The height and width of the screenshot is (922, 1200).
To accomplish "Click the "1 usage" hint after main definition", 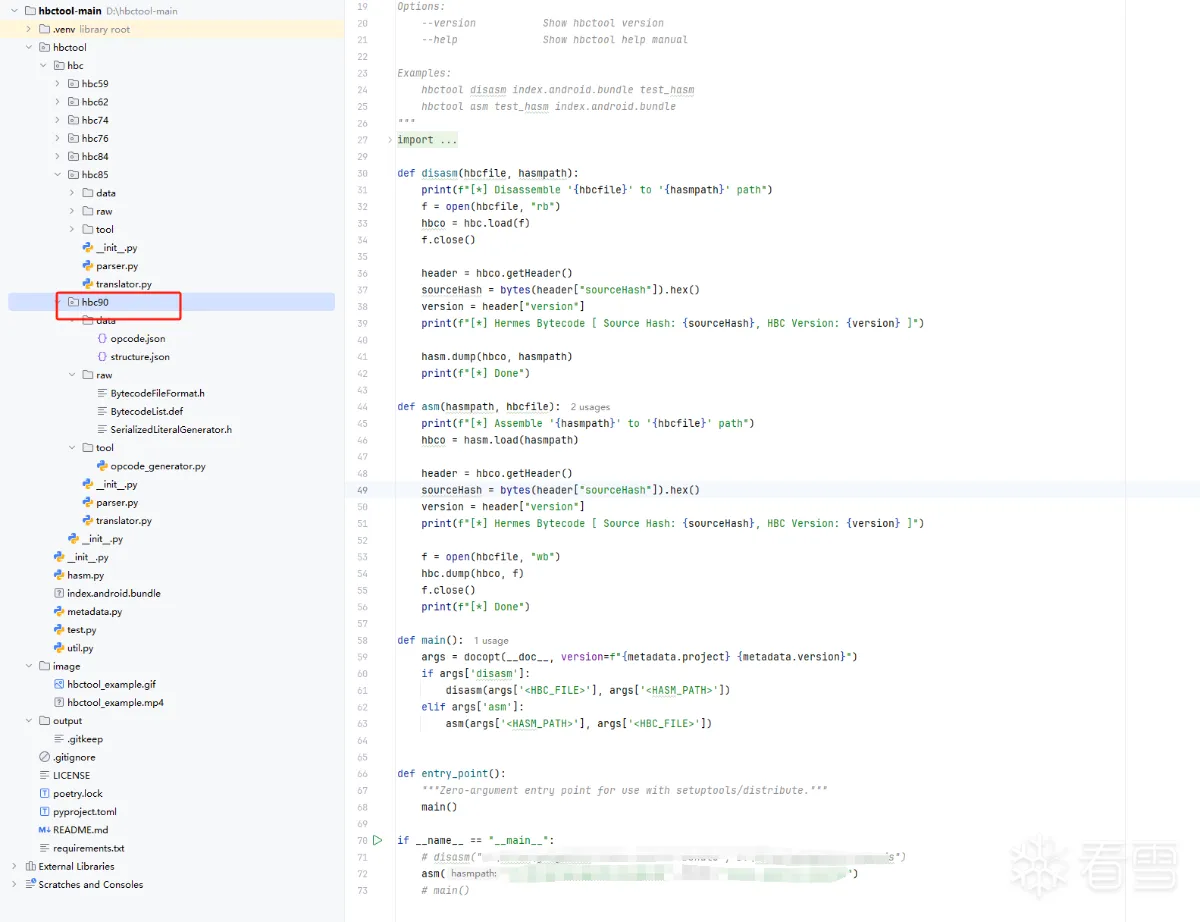I will point(491,640).
